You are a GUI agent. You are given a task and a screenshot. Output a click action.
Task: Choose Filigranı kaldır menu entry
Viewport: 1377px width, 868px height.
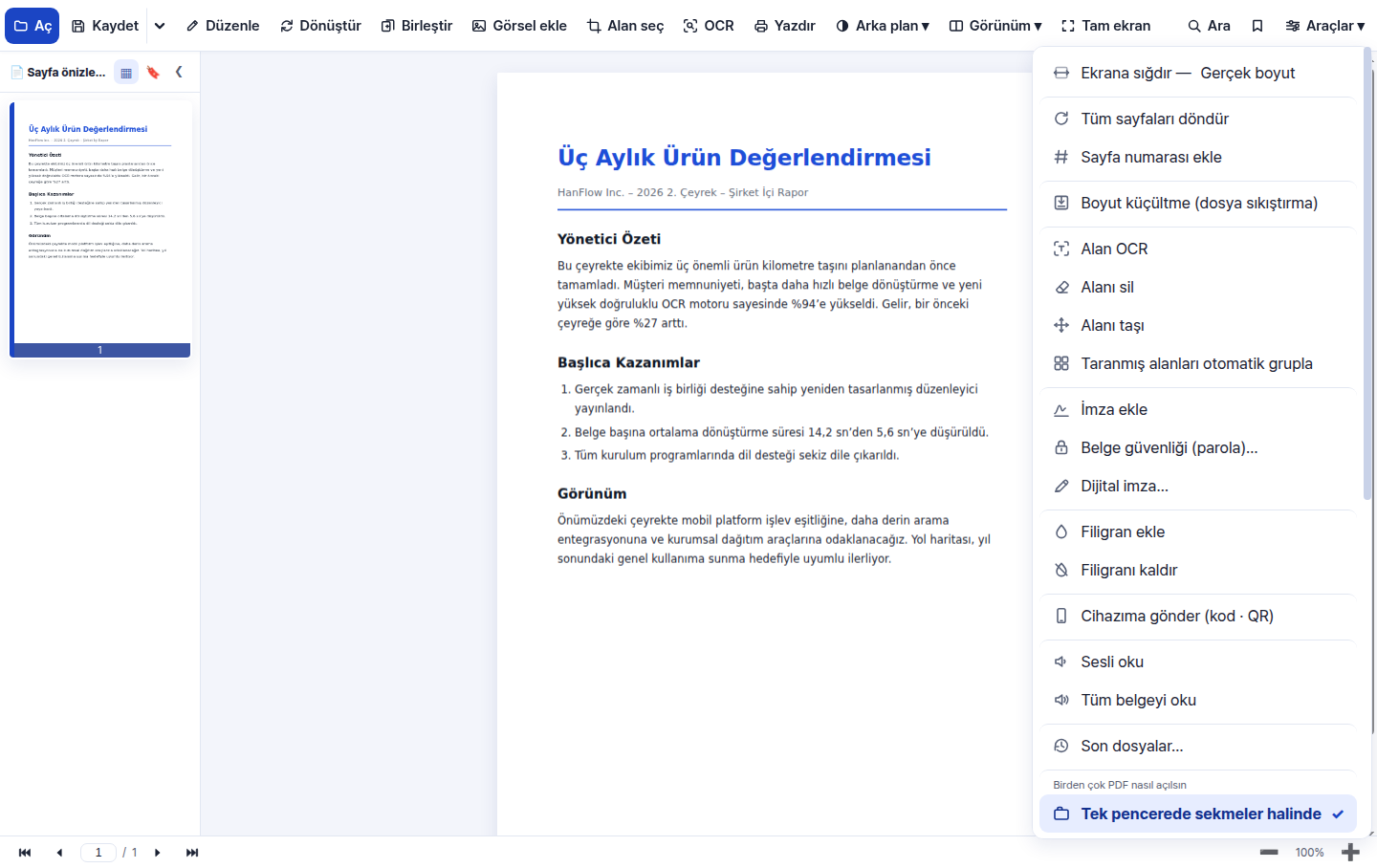point(1198,570)
